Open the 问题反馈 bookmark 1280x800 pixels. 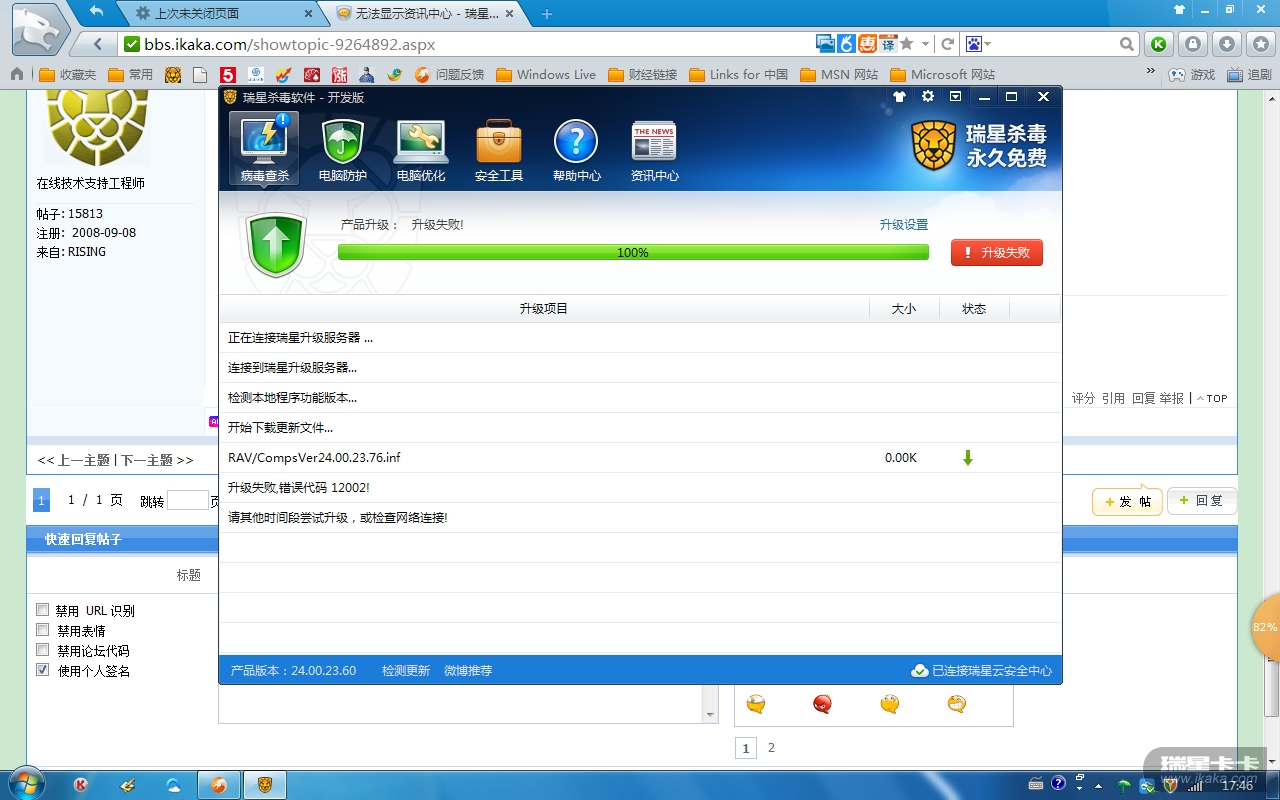[449, 74]
